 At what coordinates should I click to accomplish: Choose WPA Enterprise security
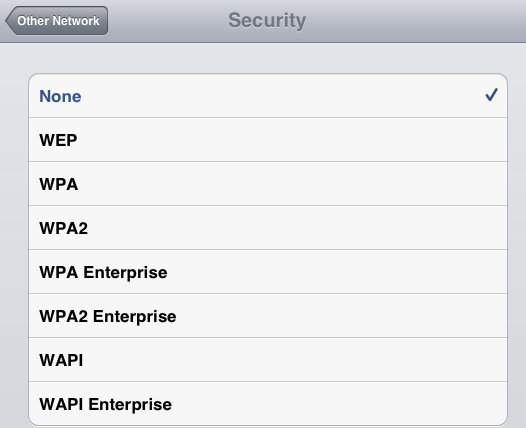[x=268, y=272]
